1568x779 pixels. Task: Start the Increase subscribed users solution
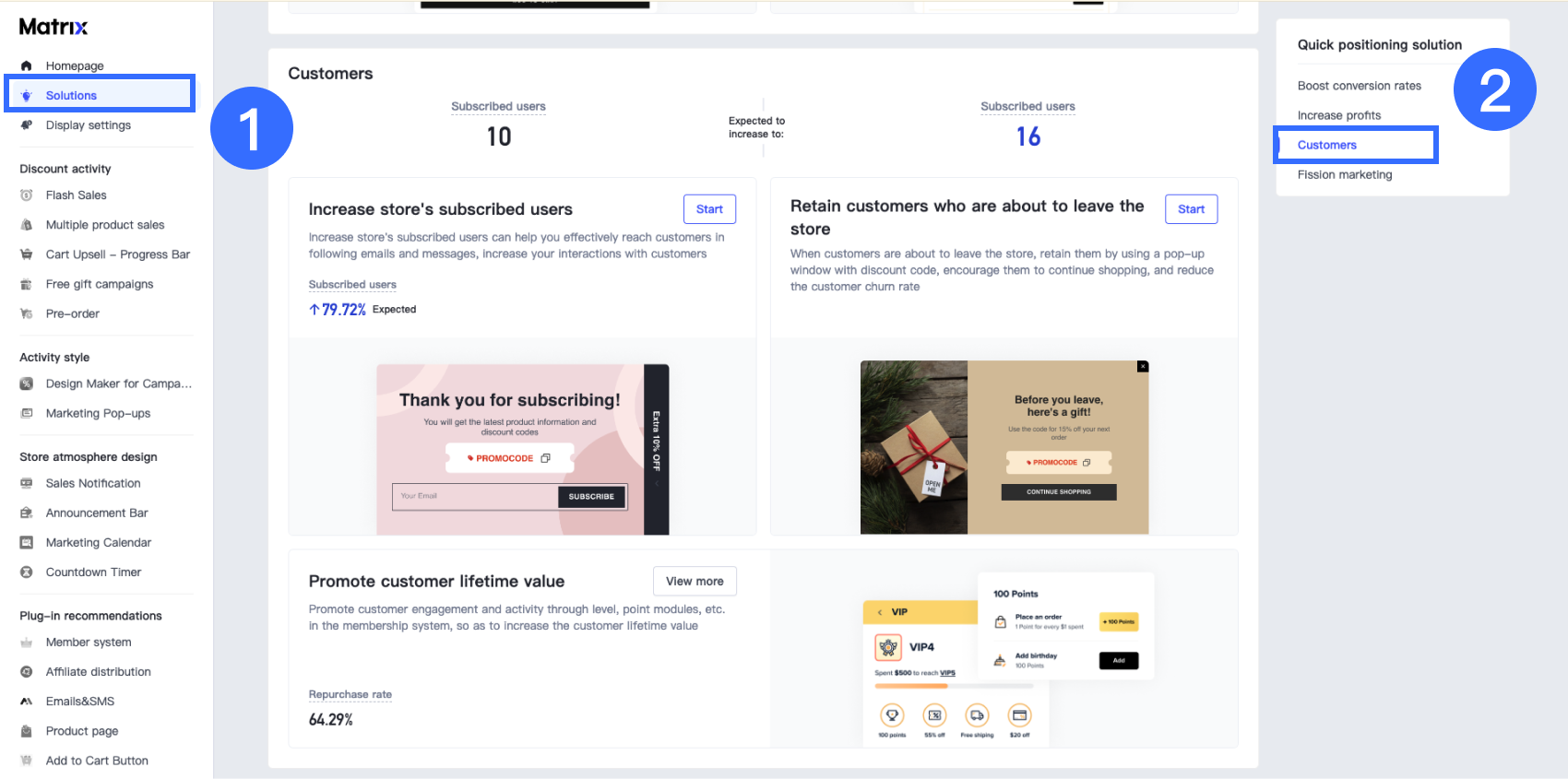click(709, 209)
